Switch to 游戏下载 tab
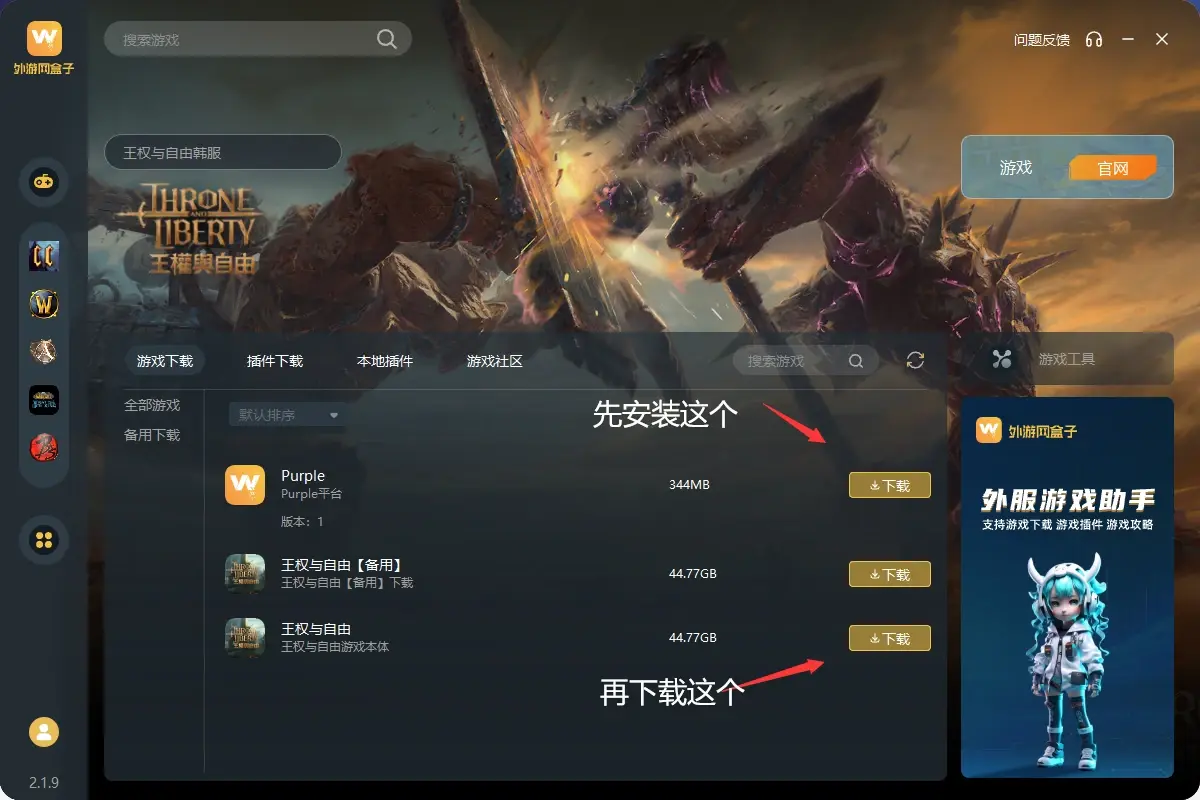This screenshot has width=1200, height=800. 165,361
